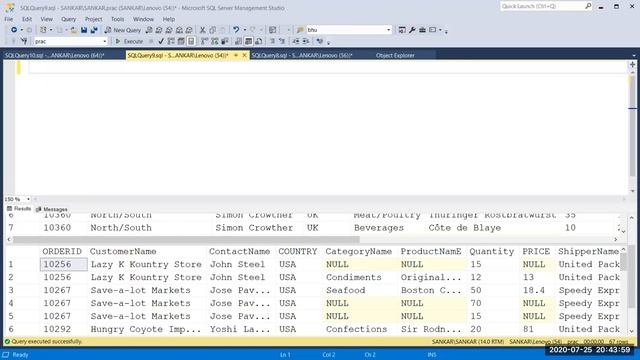Click the Copy icon in toolbar

[x=212, y=30]
